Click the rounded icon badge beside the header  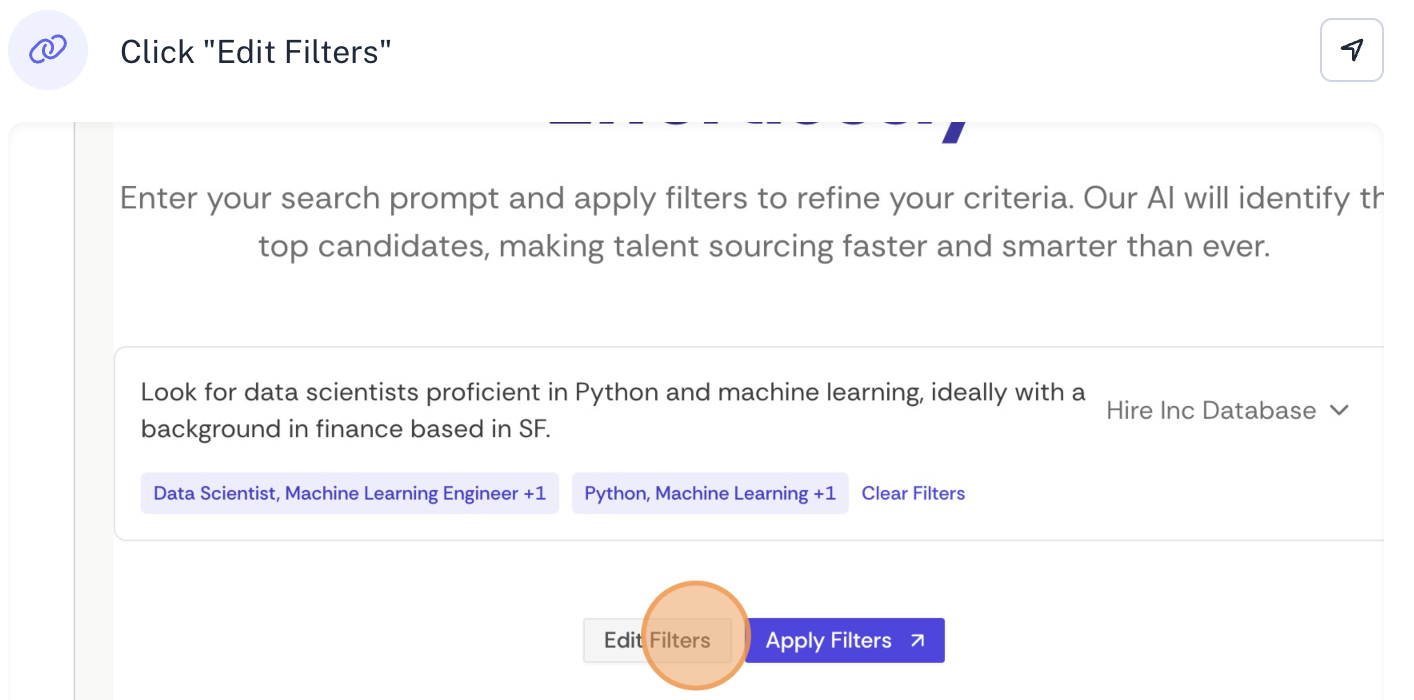(47, 49)
